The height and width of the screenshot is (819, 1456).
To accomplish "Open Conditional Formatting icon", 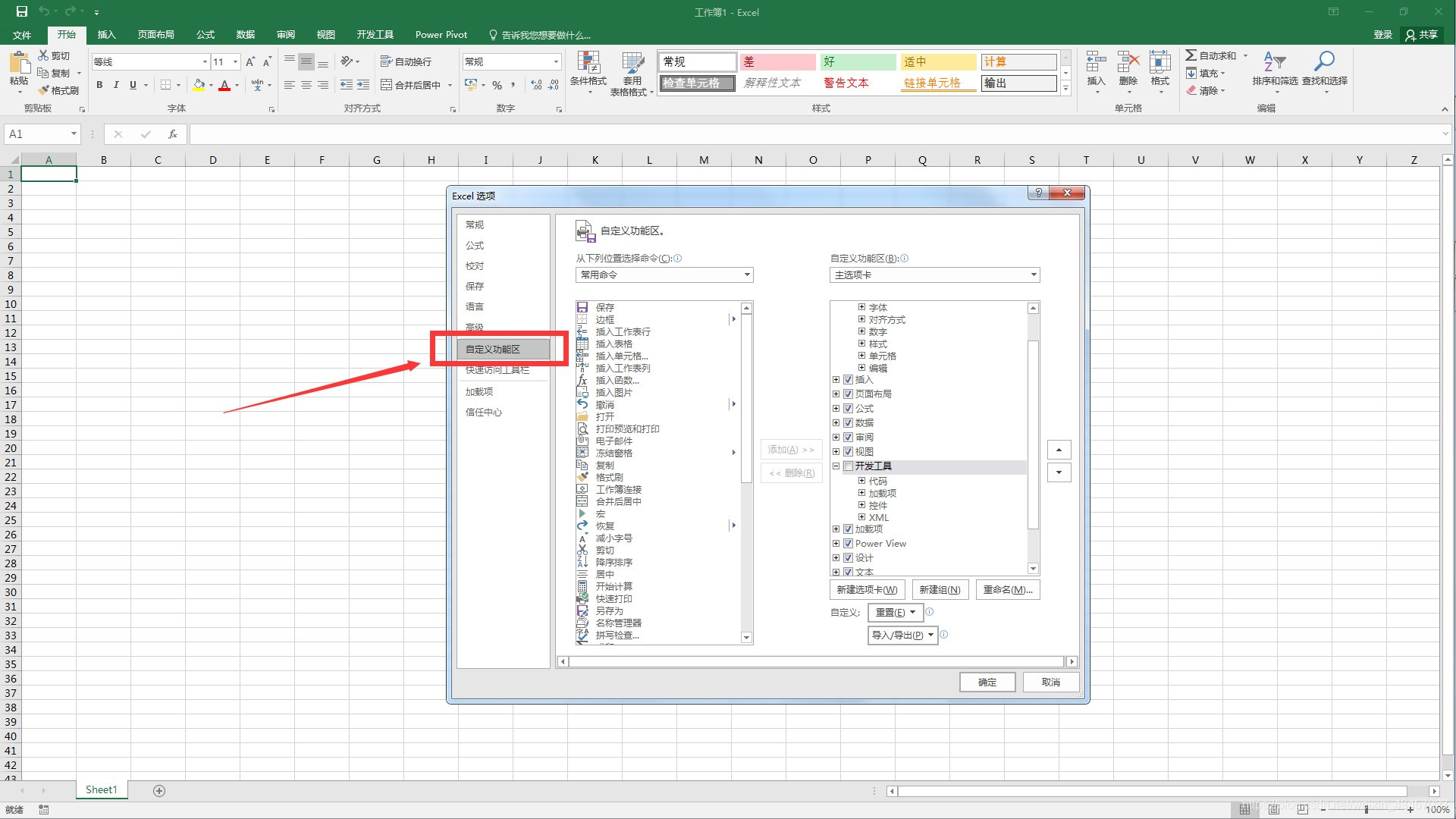I will (588, 62).
